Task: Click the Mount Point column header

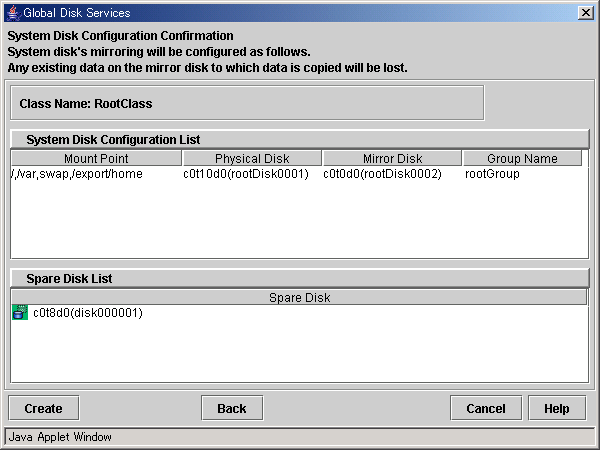Action: (x=96, y=158)
